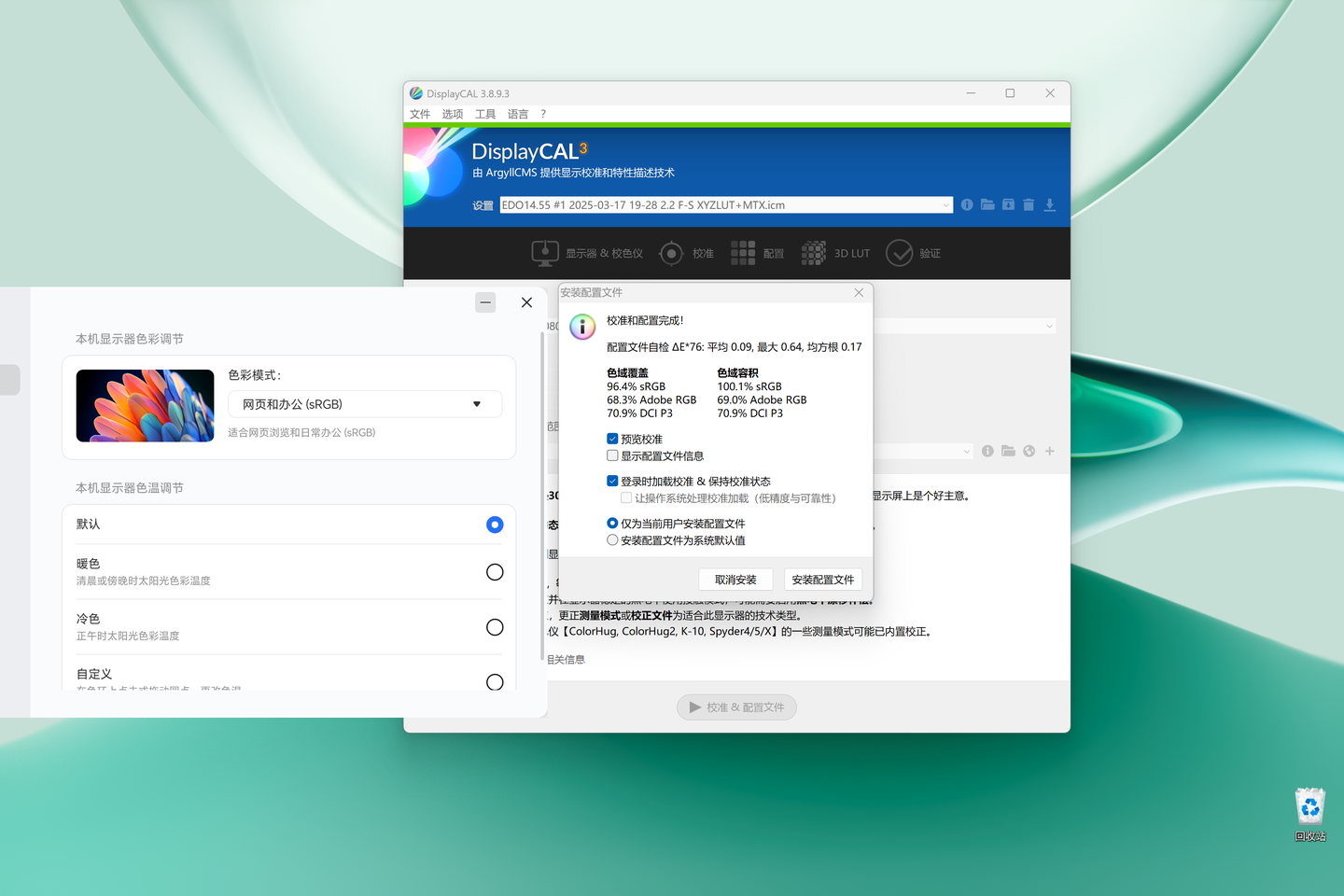Minimize the color adjustment panel
Screen dimensions: 1344x896
(x=485, y=302)
